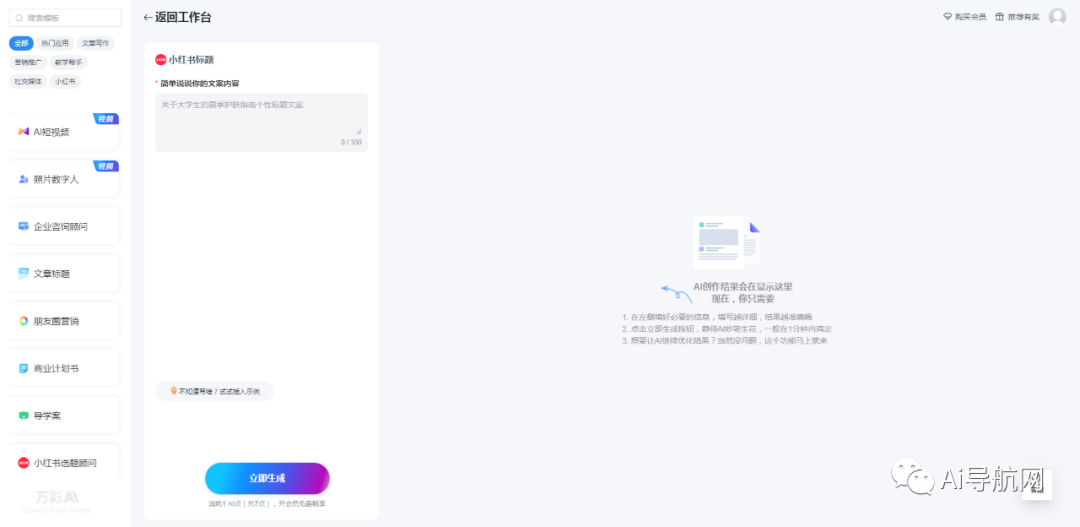1080x527 pixels.
Task: Click the back arrow beside 返回工作台
Action: (147, 18)
